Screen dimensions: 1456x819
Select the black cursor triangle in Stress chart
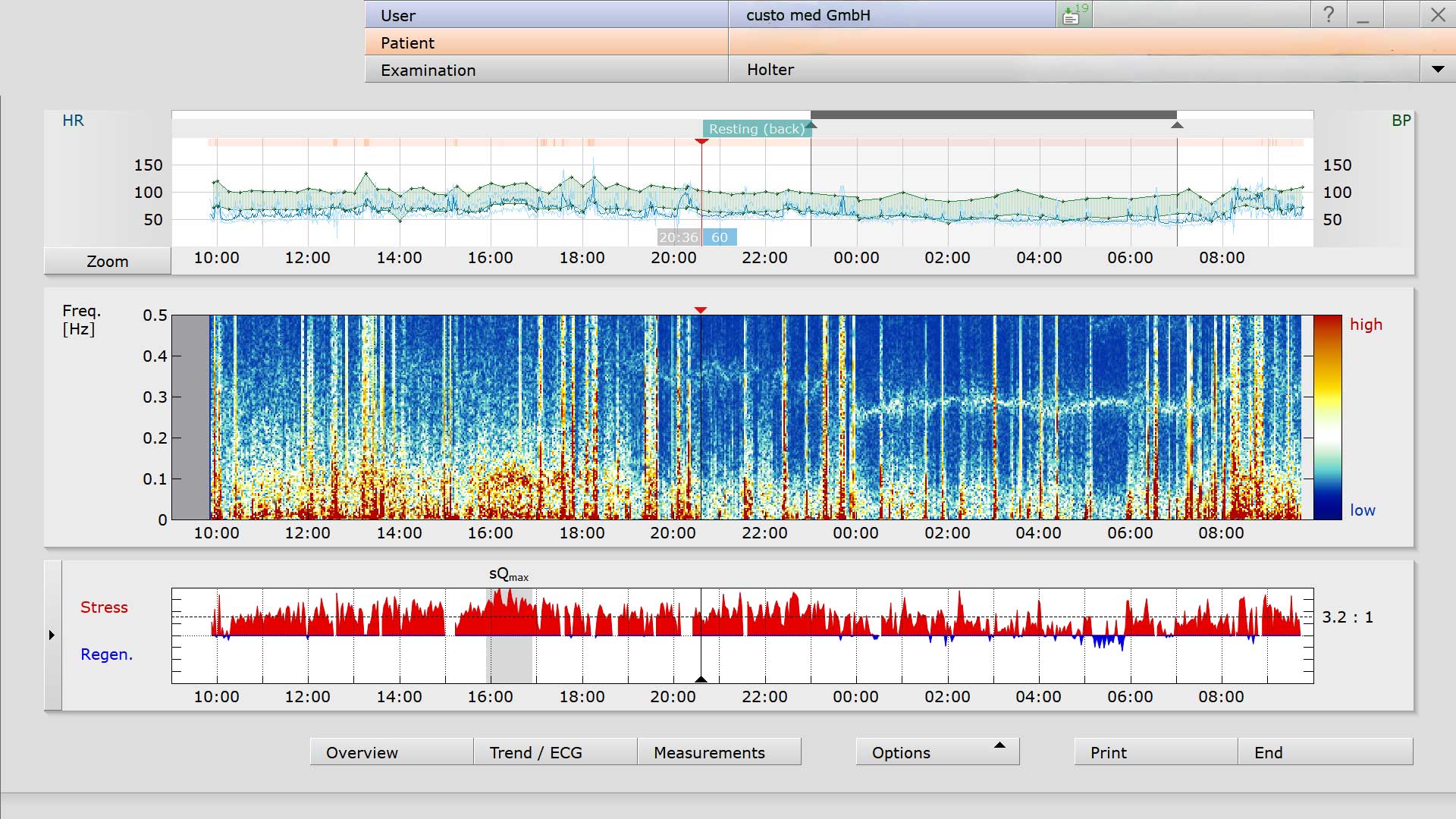click(701, 679)
